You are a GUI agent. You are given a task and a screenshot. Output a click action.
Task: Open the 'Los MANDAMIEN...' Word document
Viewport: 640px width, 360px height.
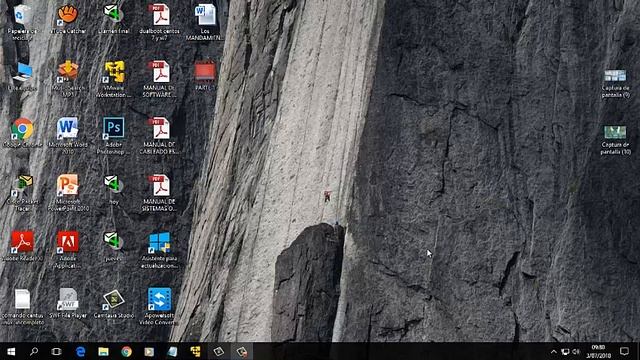coord(205,22)
